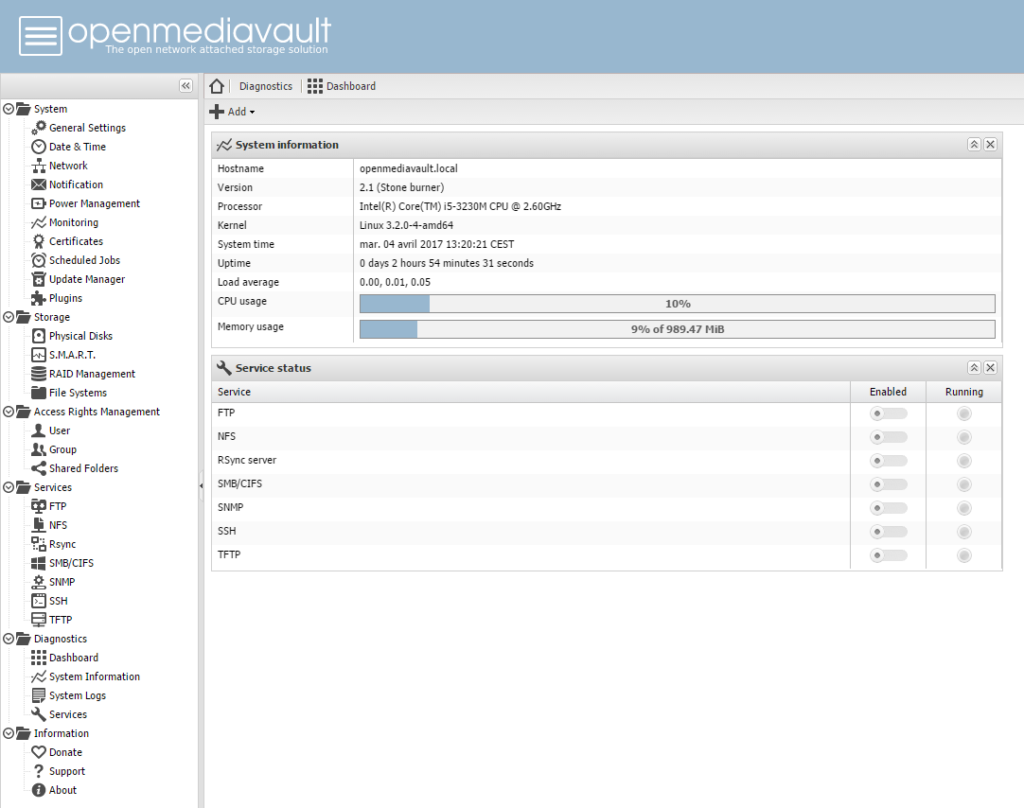Toggle the FTP service enabled switch

point(887,413)
